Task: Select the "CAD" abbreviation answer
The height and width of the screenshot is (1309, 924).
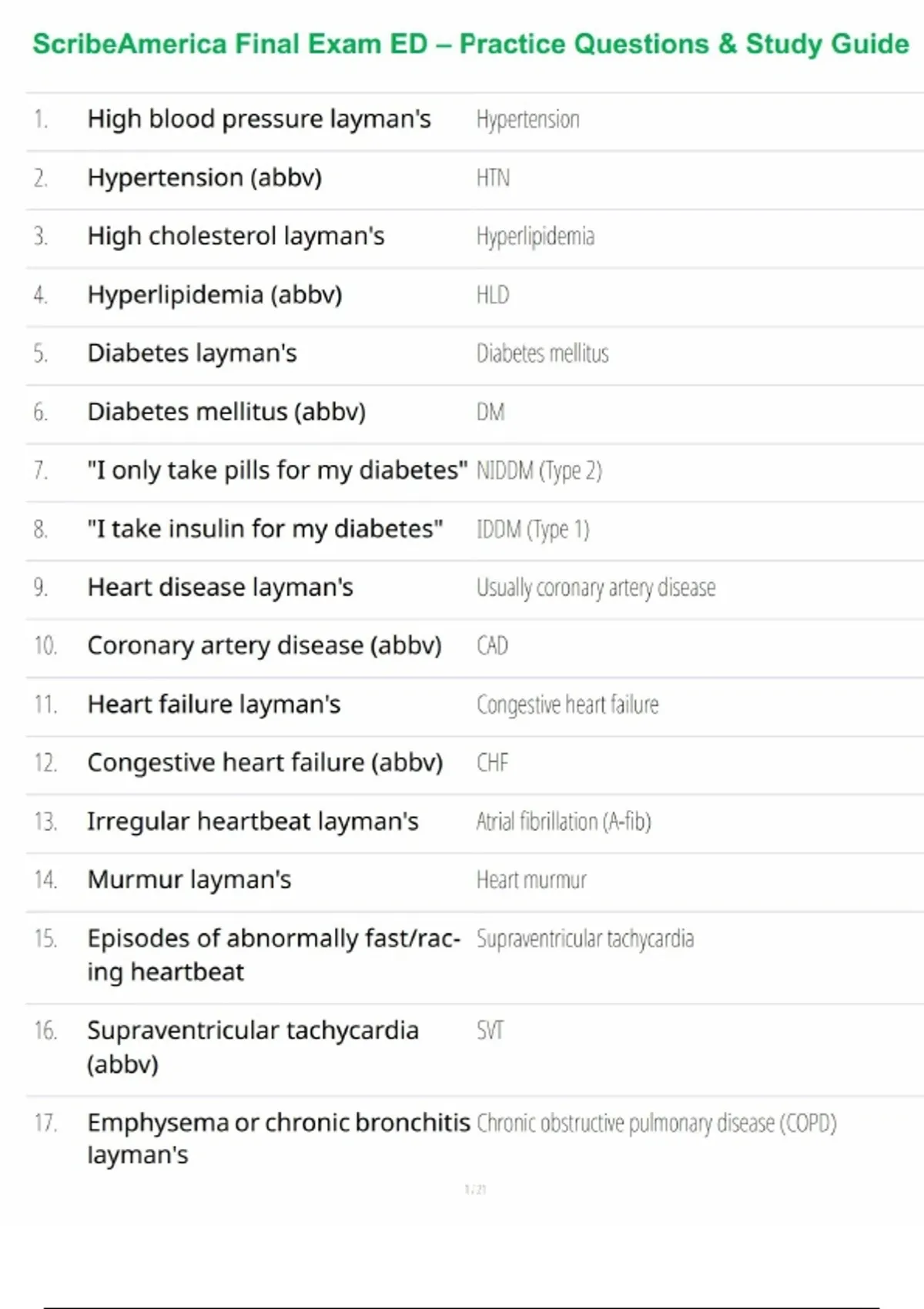Action: pos(492,645)
